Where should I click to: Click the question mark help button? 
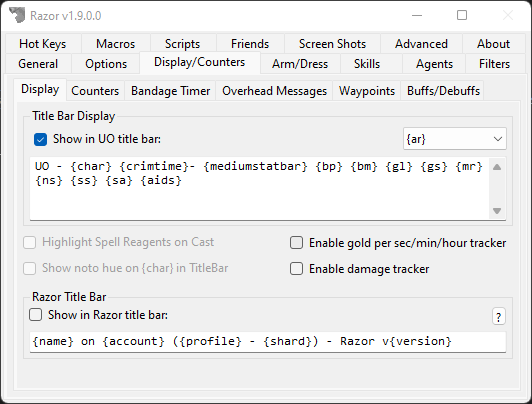(x=498, y=316)
